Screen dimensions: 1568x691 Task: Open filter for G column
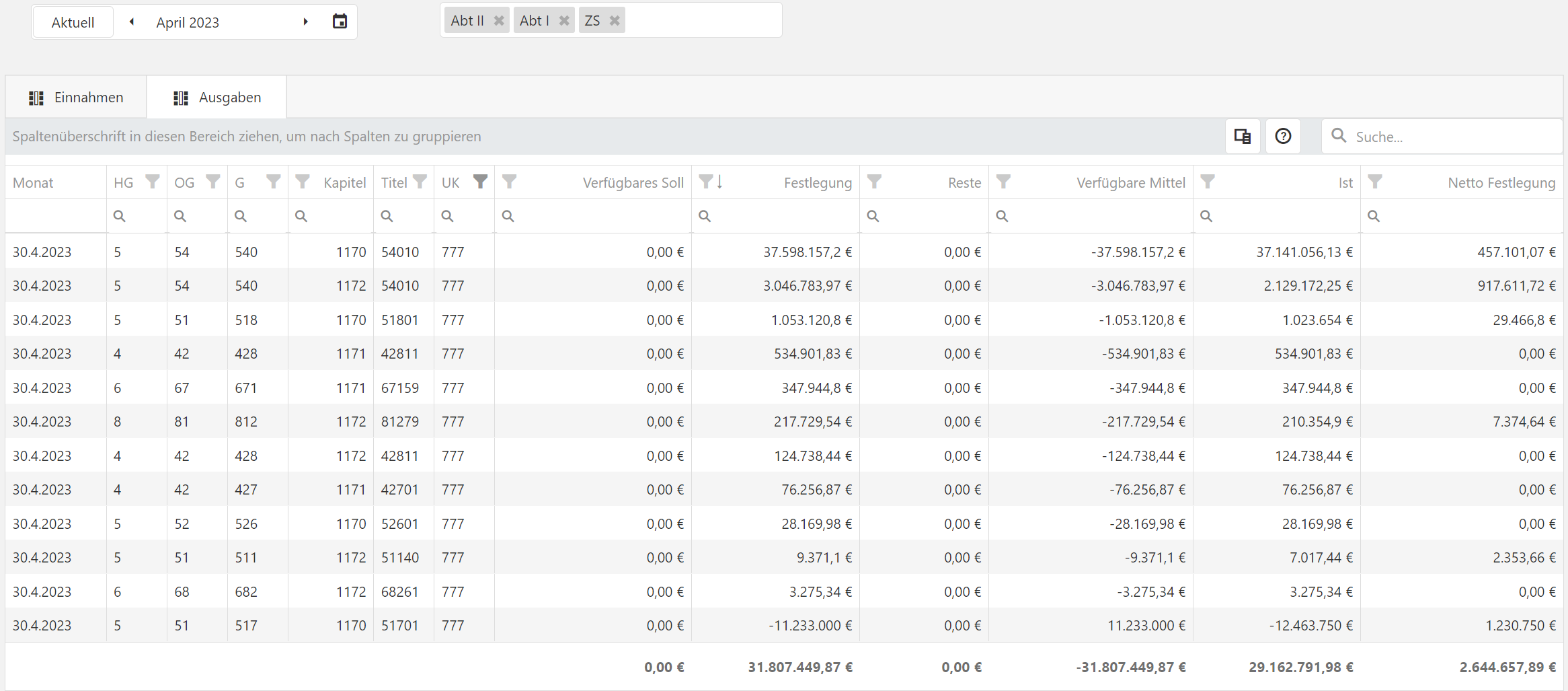274,182
